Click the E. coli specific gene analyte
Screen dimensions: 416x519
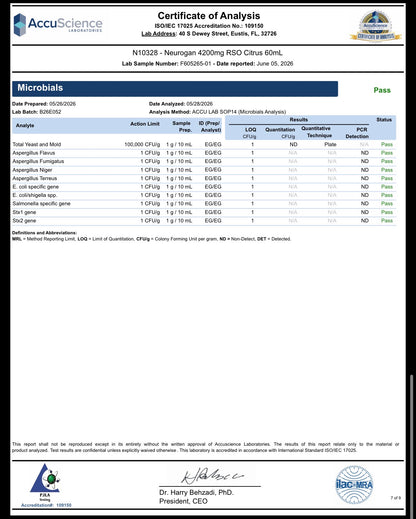point(35,187)
